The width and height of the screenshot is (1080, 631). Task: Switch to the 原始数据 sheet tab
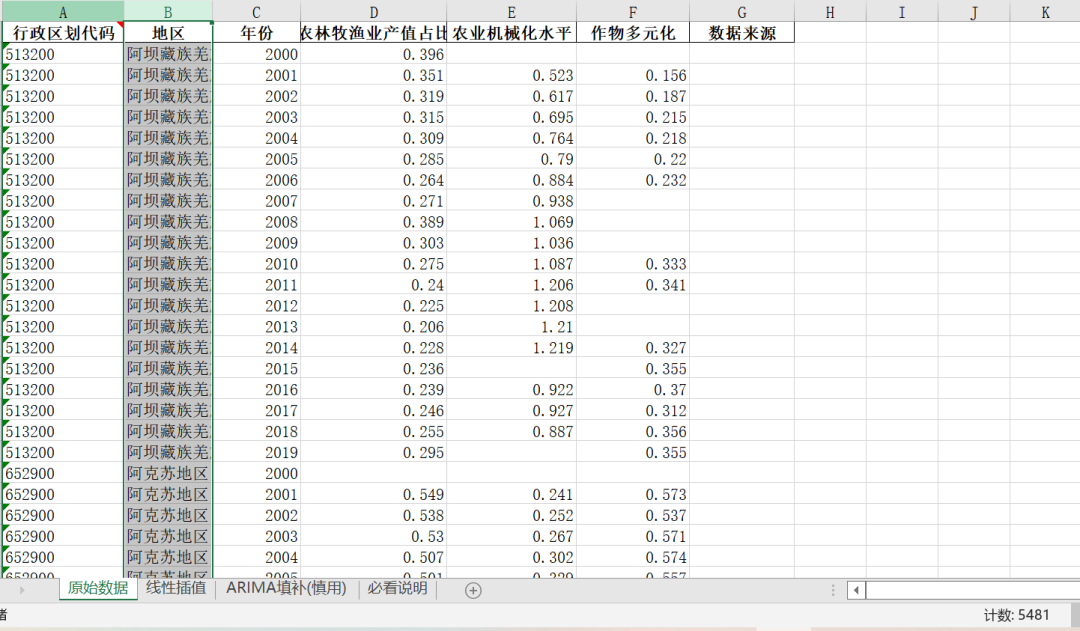98,588
